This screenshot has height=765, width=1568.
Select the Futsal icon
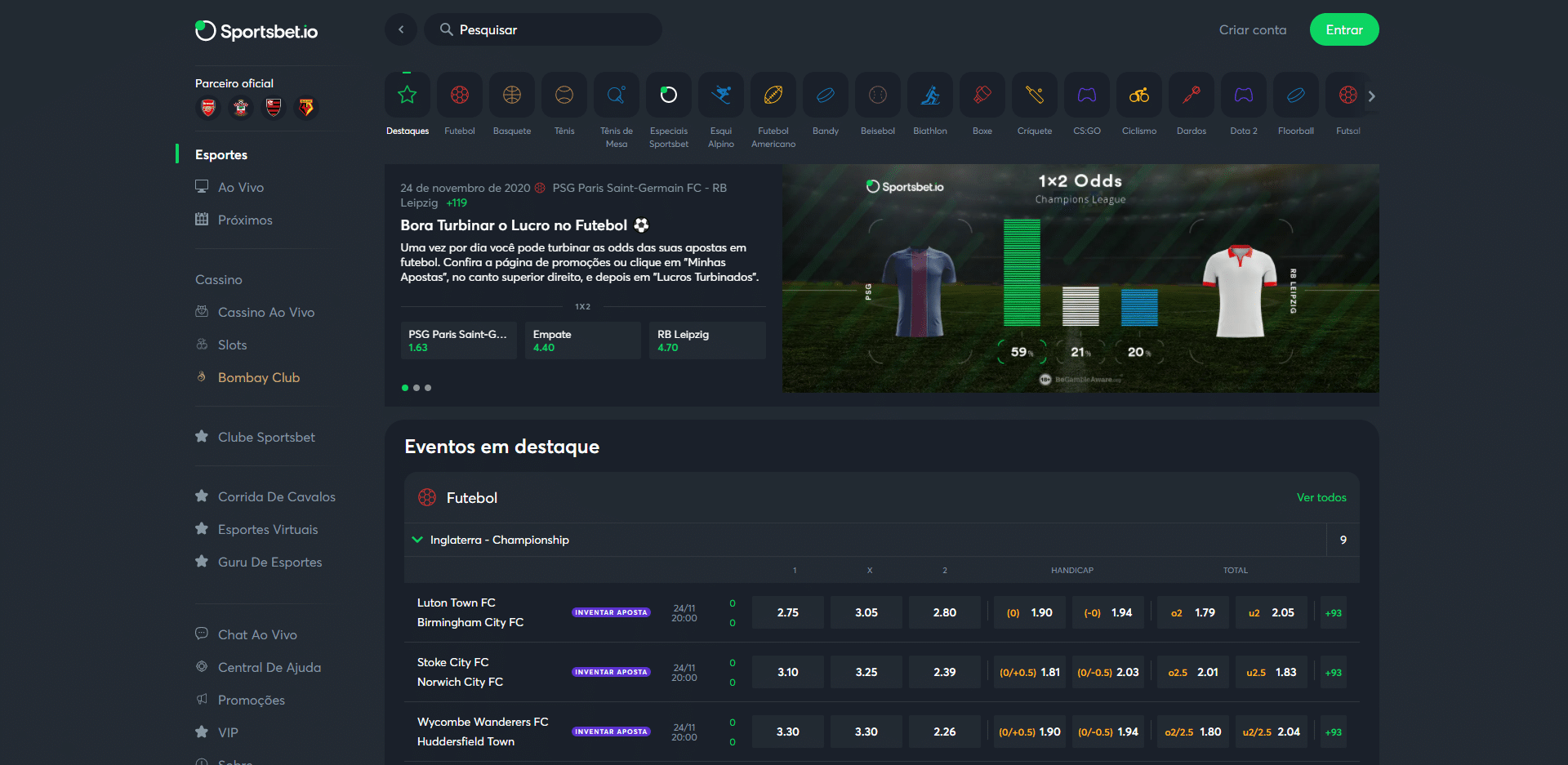coord(1348,96)
